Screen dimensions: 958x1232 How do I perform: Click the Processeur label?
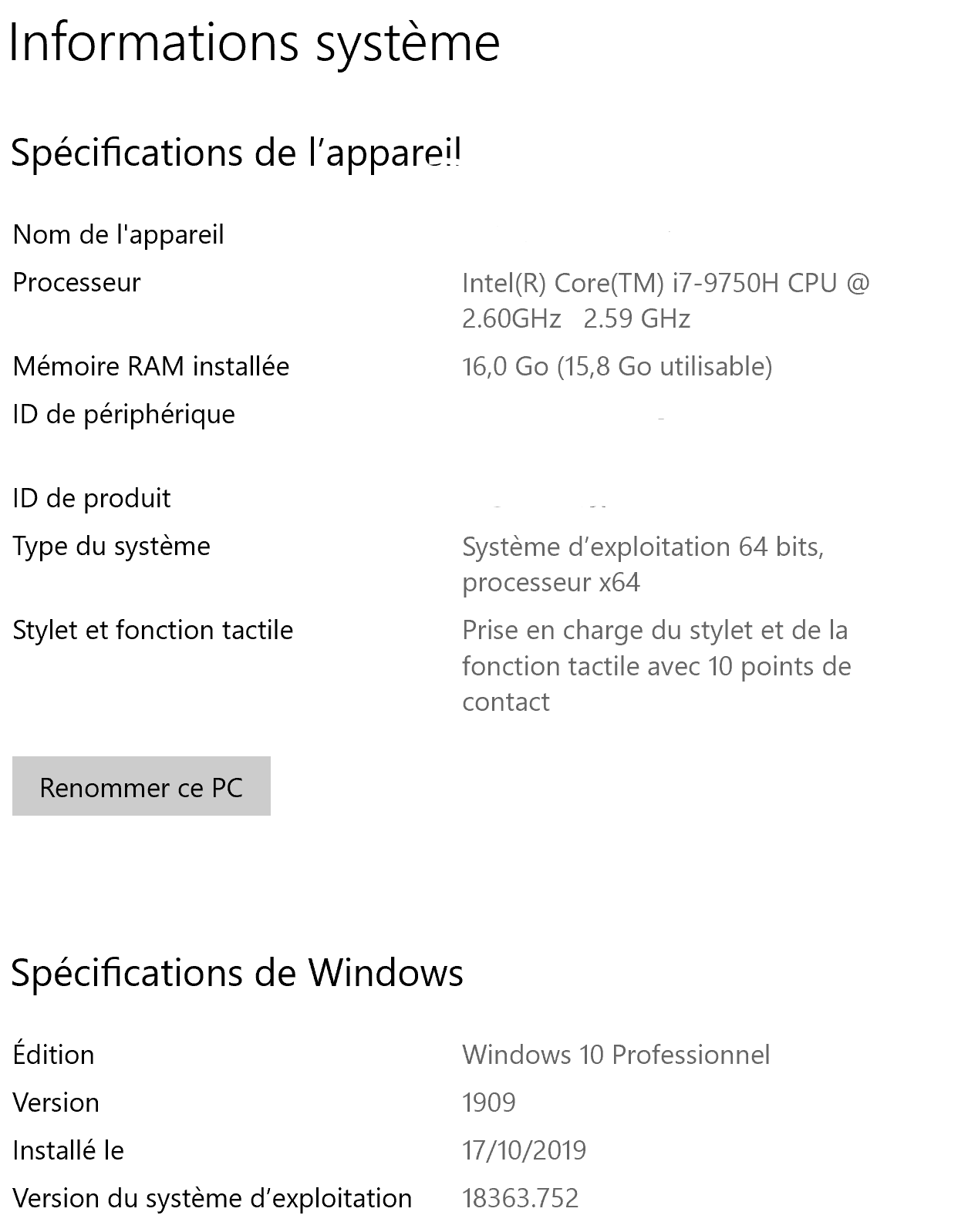point(76,282)
